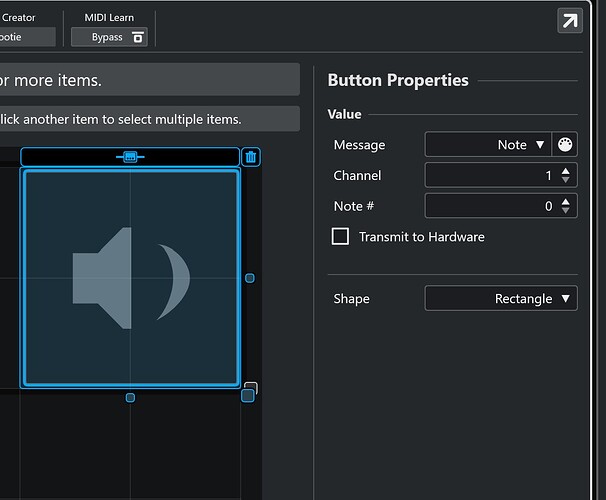Click the Button Properties heading

pyautogui.click(x=398, y=80)
